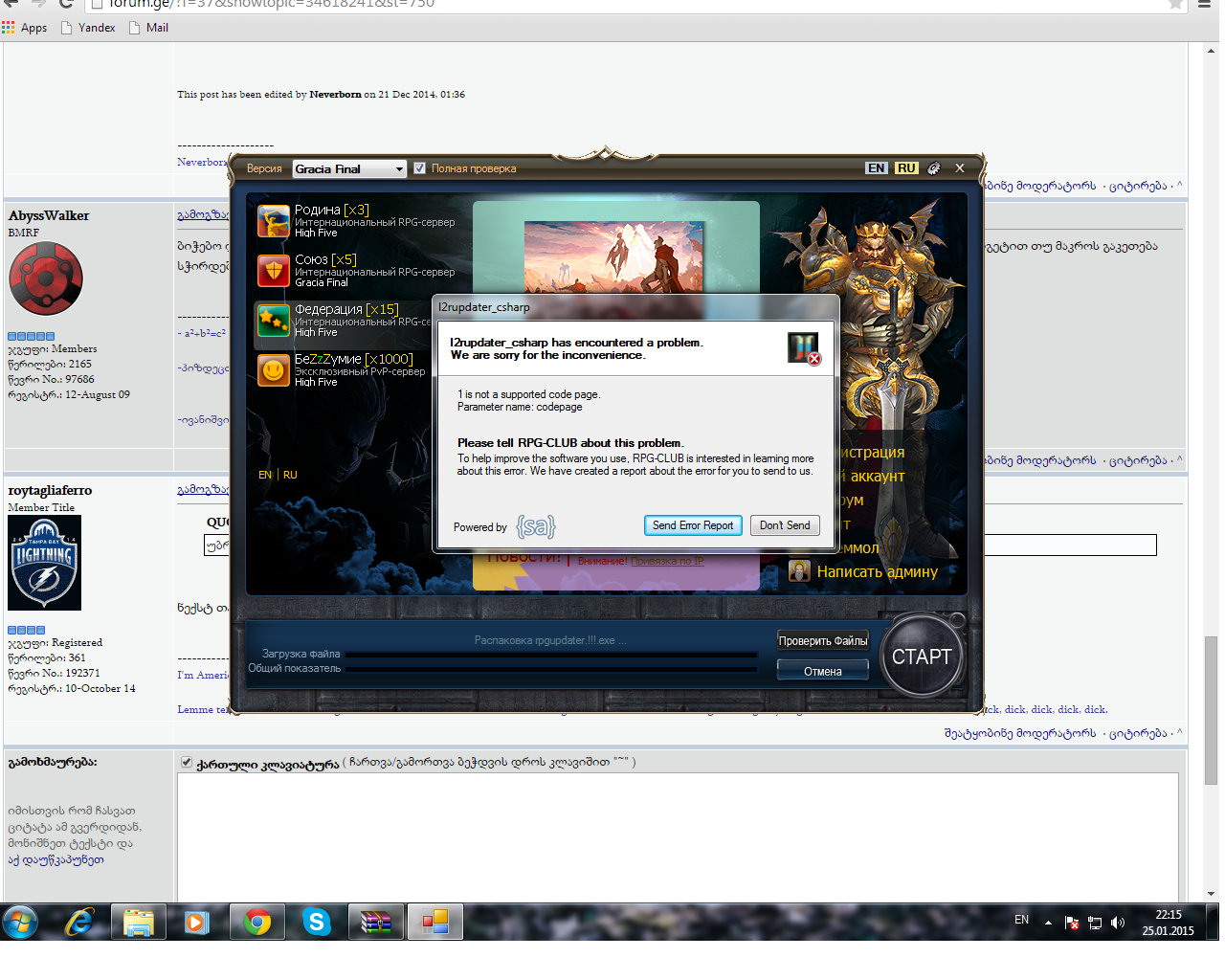Open the Yandex bookmark

point(88,28)
